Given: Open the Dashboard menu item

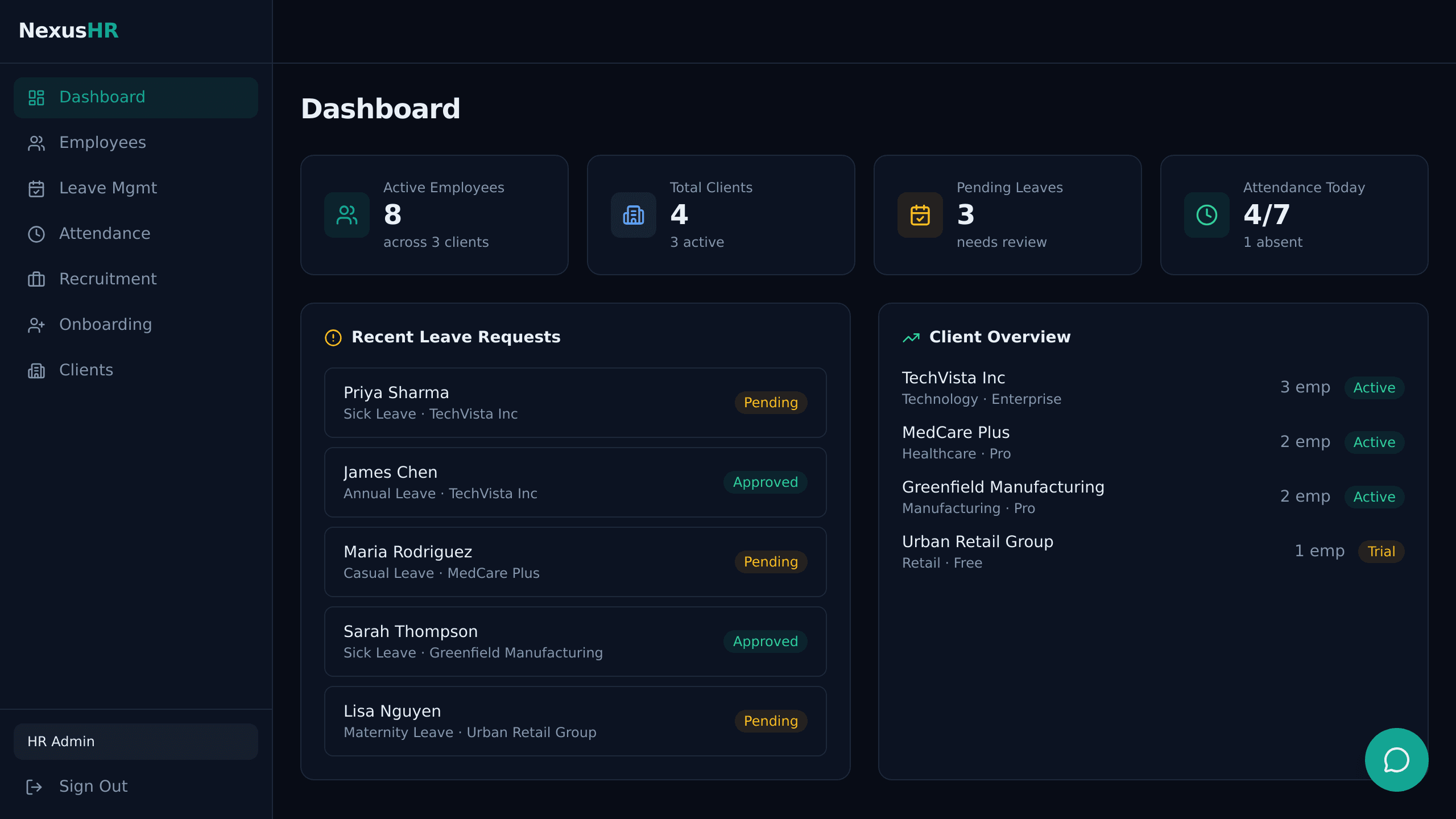Looking at the screenshot, I should coord(136,98).
